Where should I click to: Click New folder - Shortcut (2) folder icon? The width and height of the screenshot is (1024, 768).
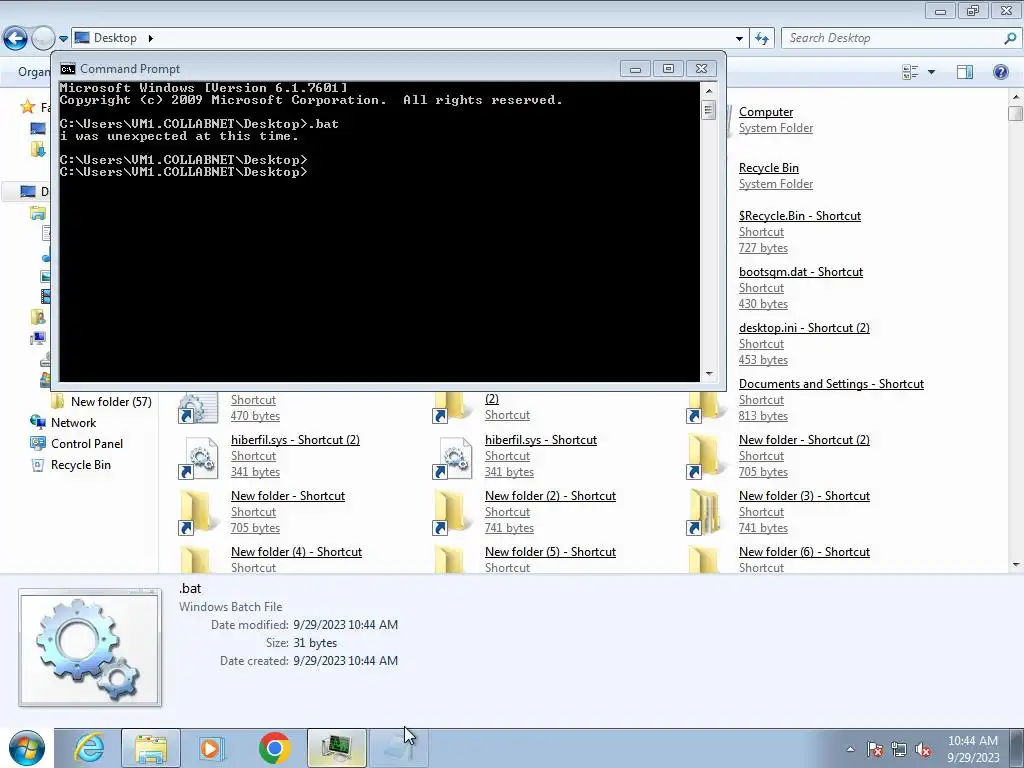pyautogui.click(x=705, y=456)
